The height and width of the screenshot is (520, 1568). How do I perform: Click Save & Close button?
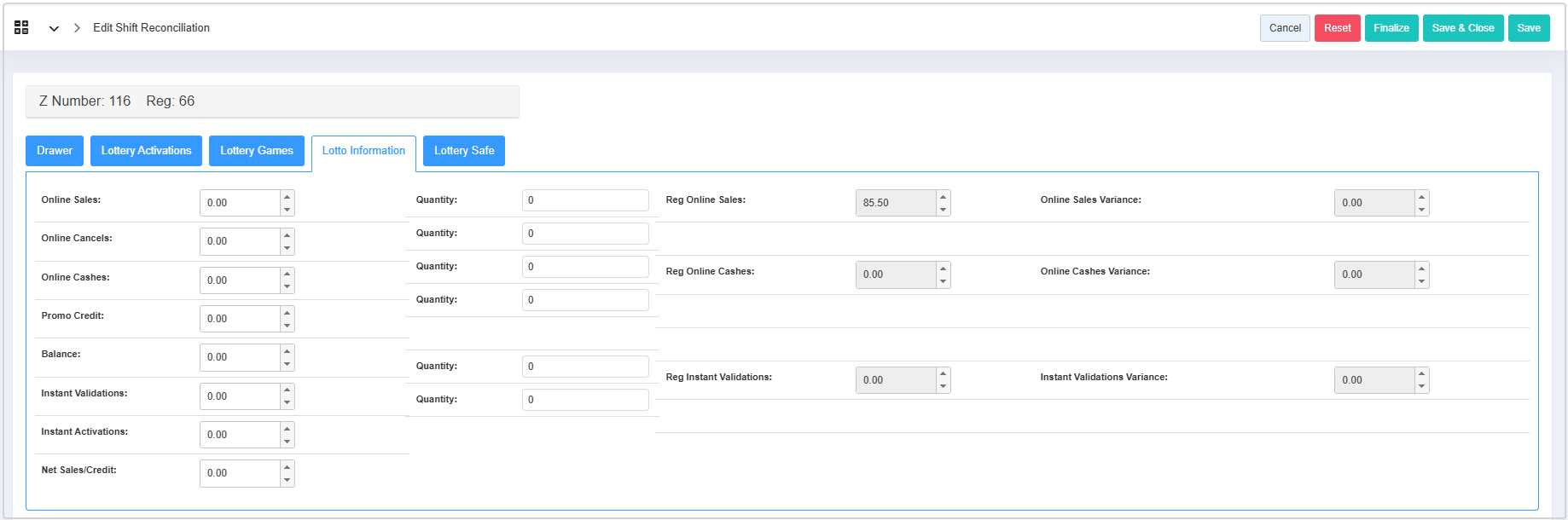tap(1462, 28)
